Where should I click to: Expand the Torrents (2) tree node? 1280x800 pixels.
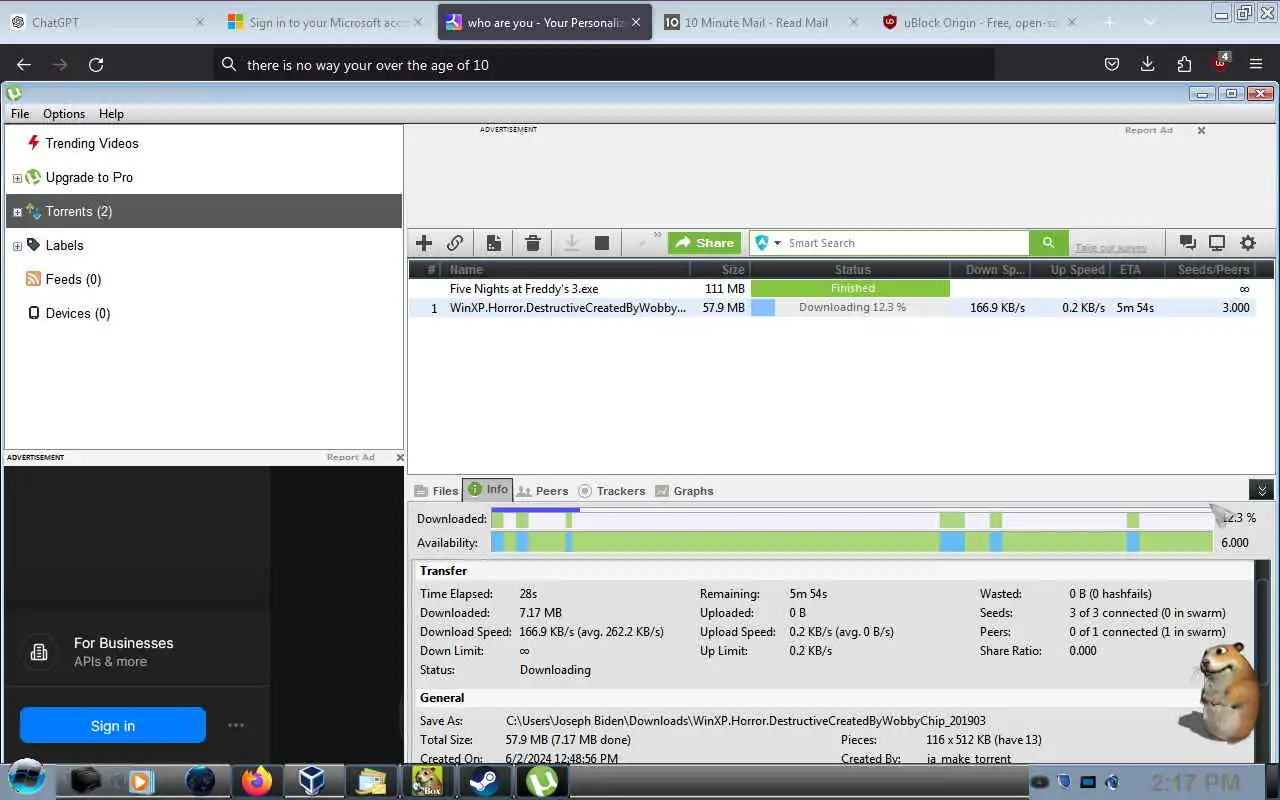point(17,212)
